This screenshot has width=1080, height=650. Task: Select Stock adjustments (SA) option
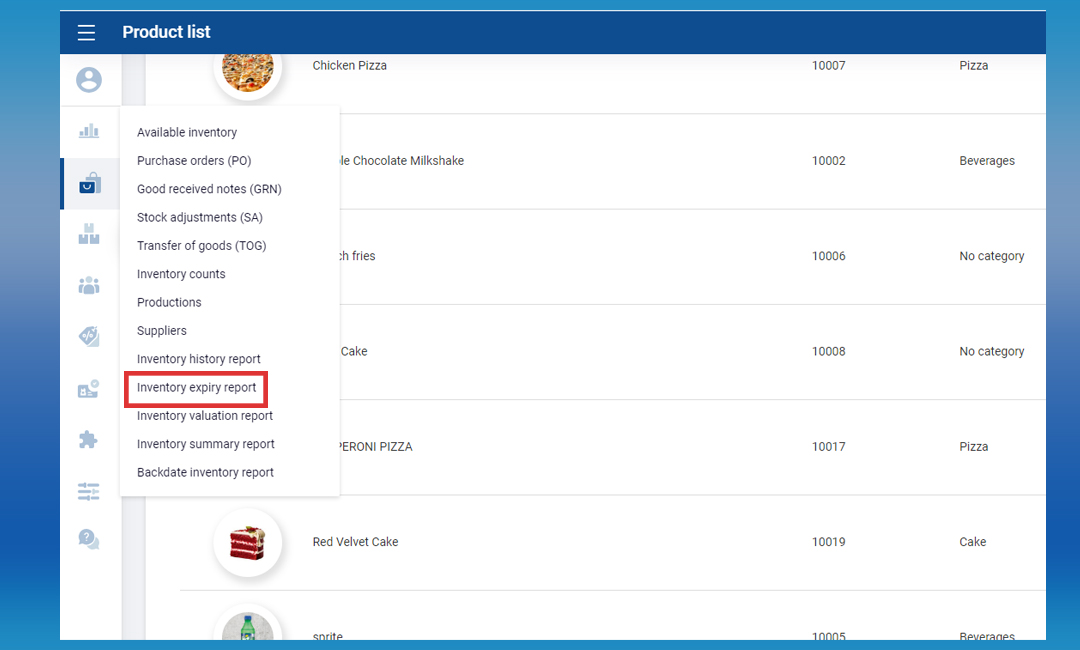pos(200,218)
